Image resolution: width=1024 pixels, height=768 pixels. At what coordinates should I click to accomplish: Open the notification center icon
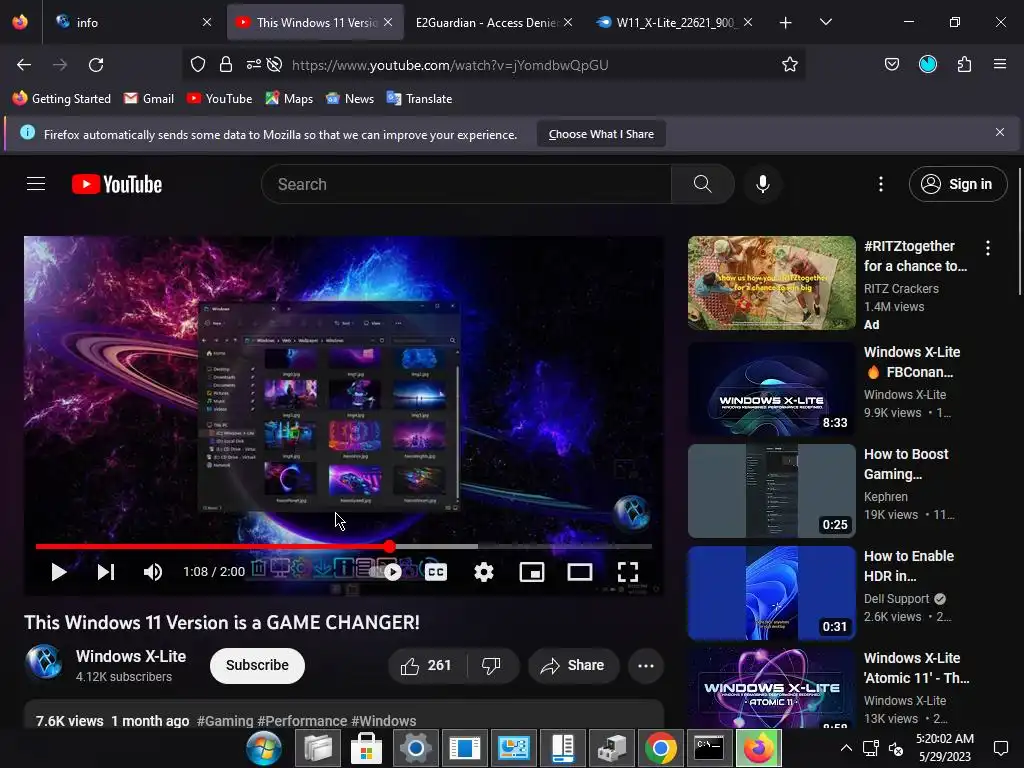pyautogui.click(x=1000, y=748)
